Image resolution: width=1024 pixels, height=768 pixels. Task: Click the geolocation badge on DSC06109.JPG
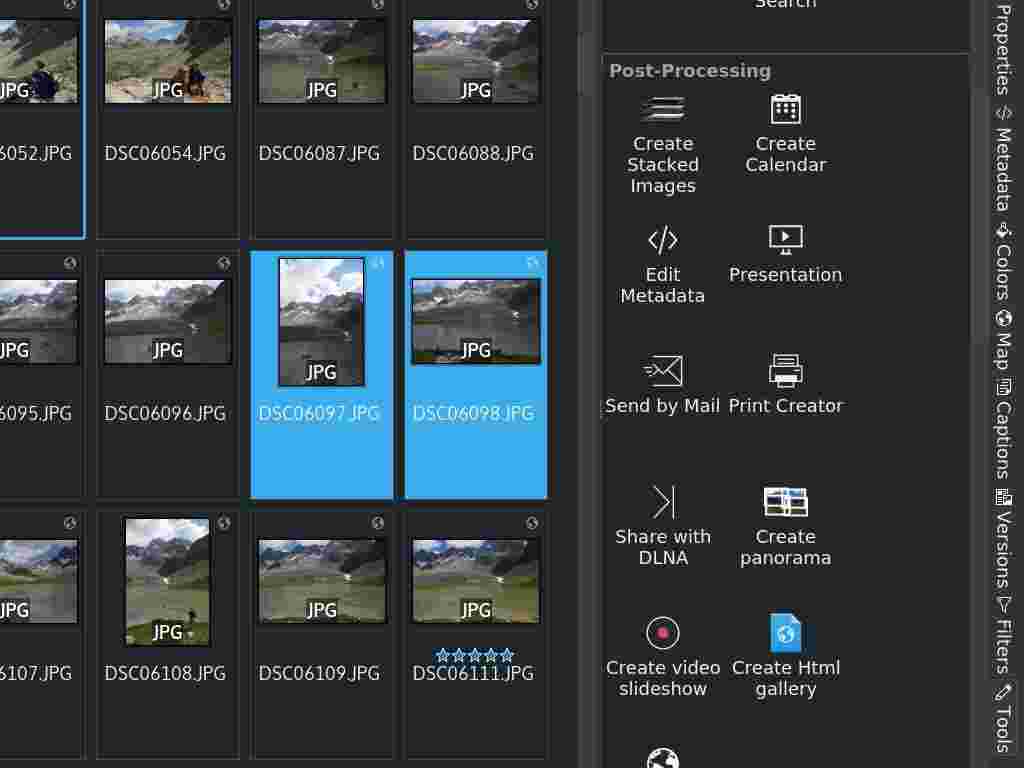point(378,523)
